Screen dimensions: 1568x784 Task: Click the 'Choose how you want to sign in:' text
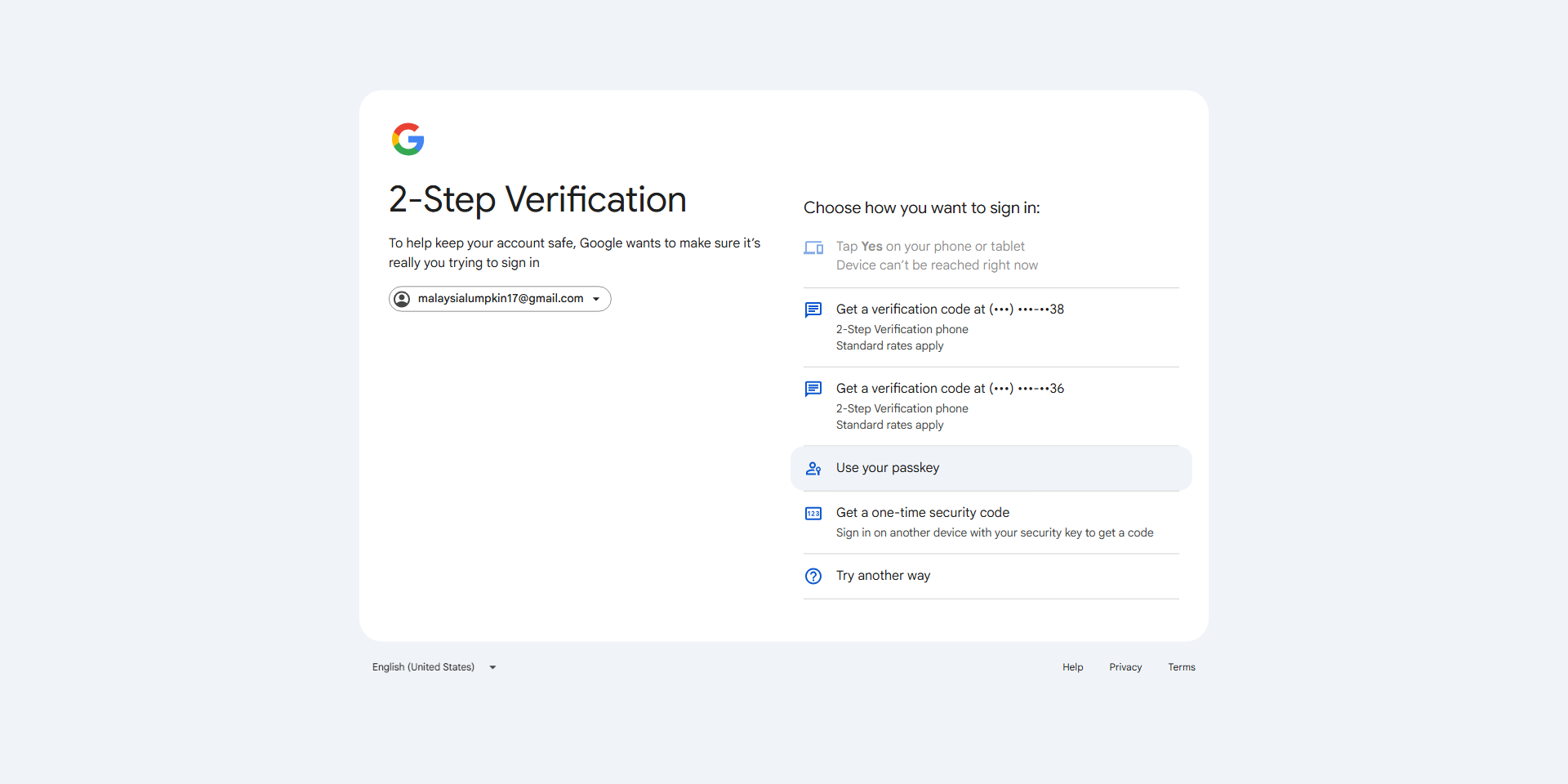[922, 208]
